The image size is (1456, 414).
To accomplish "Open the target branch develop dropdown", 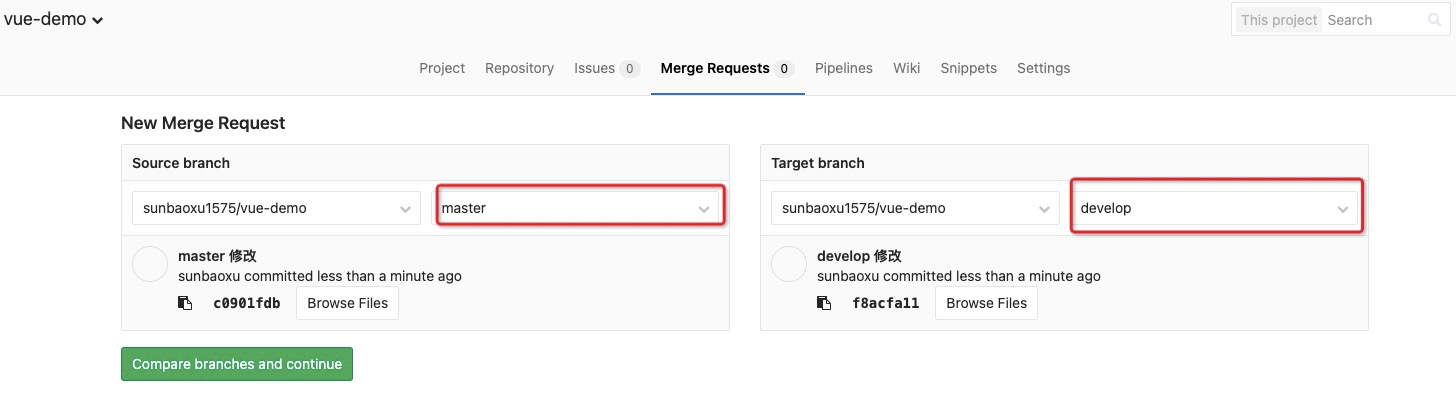I will coord(1215,208).
